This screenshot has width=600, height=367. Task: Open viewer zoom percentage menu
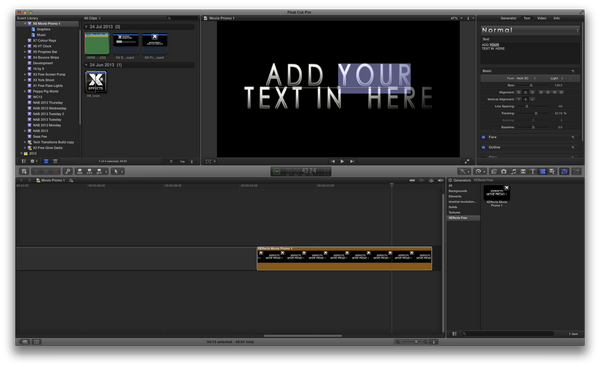456,18
